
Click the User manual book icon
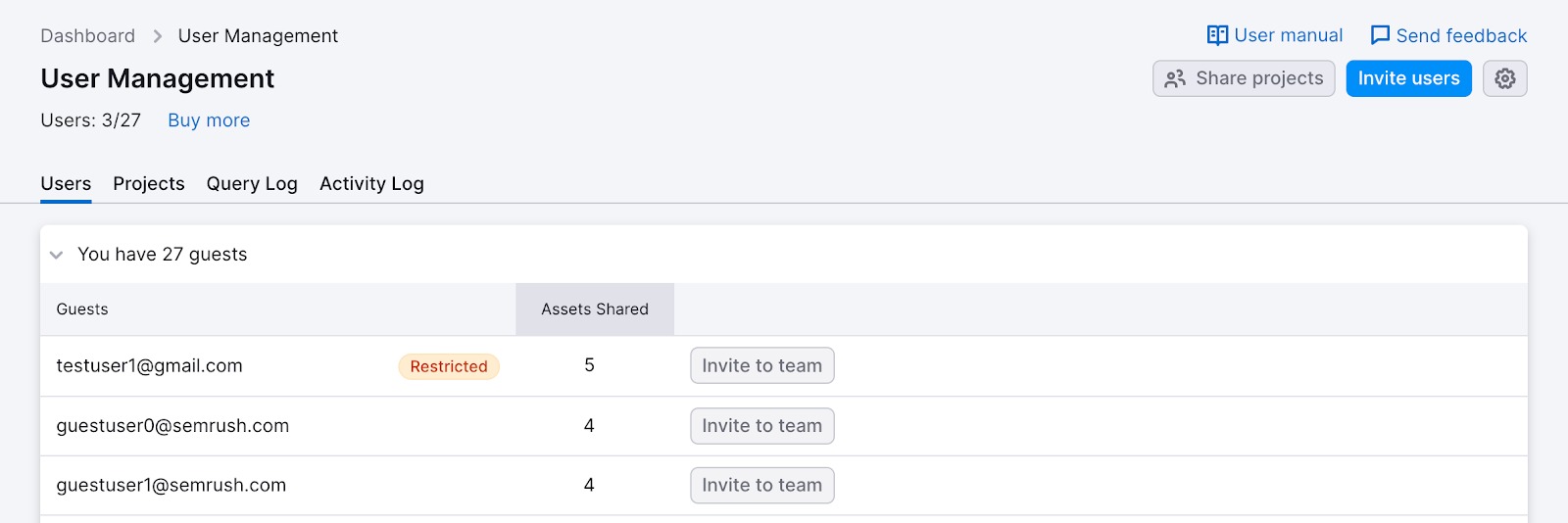[x=1217, y=35]
